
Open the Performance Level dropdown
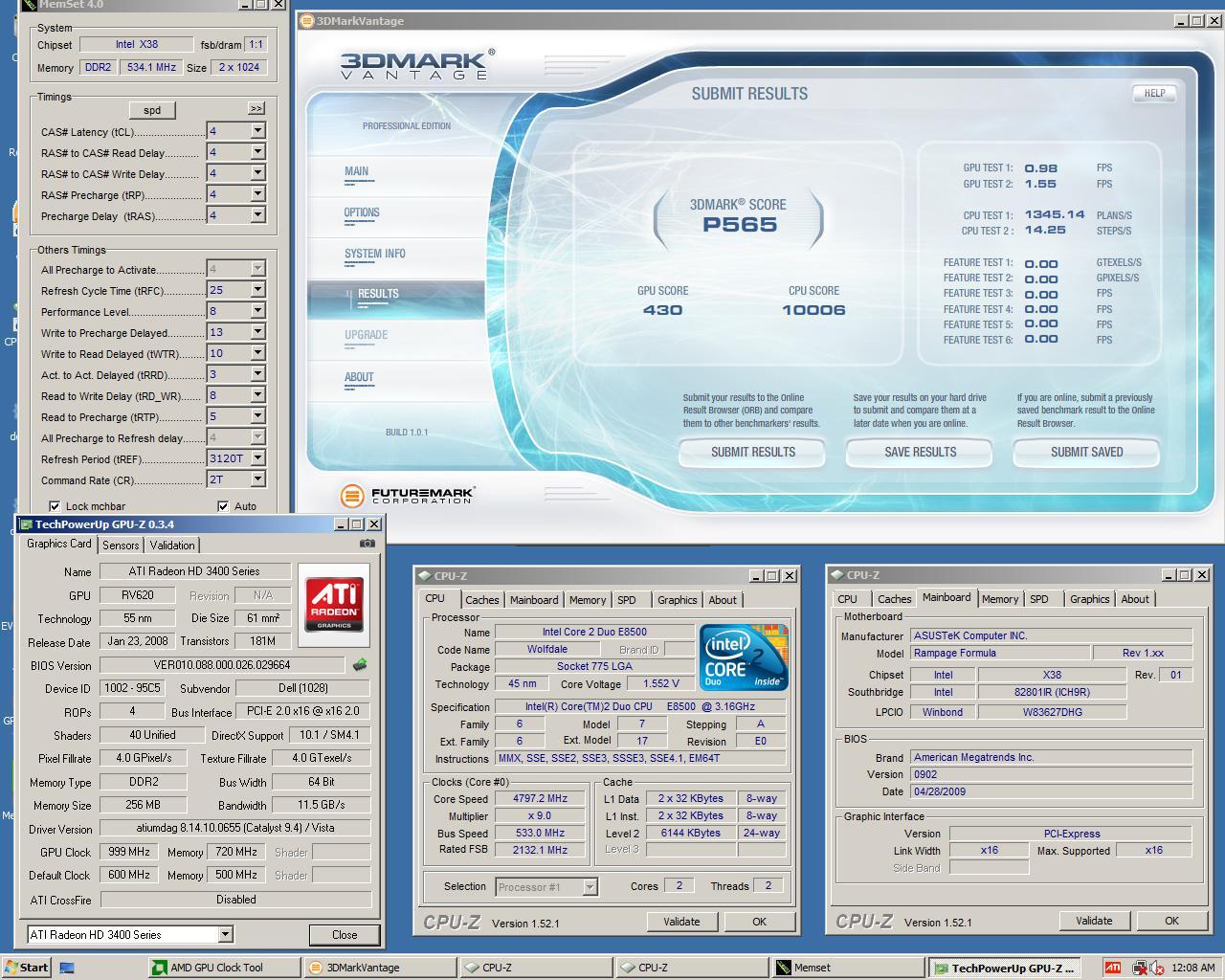point(257,311)
